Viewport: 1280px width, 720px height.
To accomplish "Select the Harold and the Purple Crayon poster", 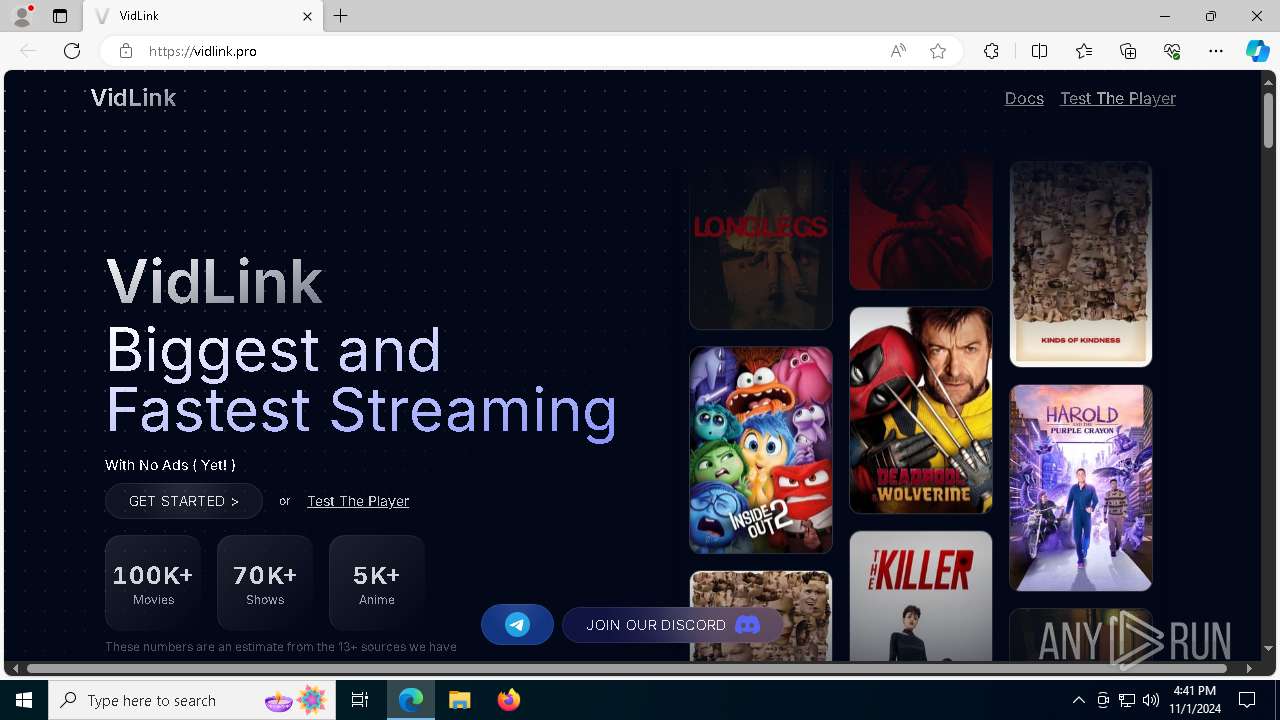I will click(x=1081, y=488).
